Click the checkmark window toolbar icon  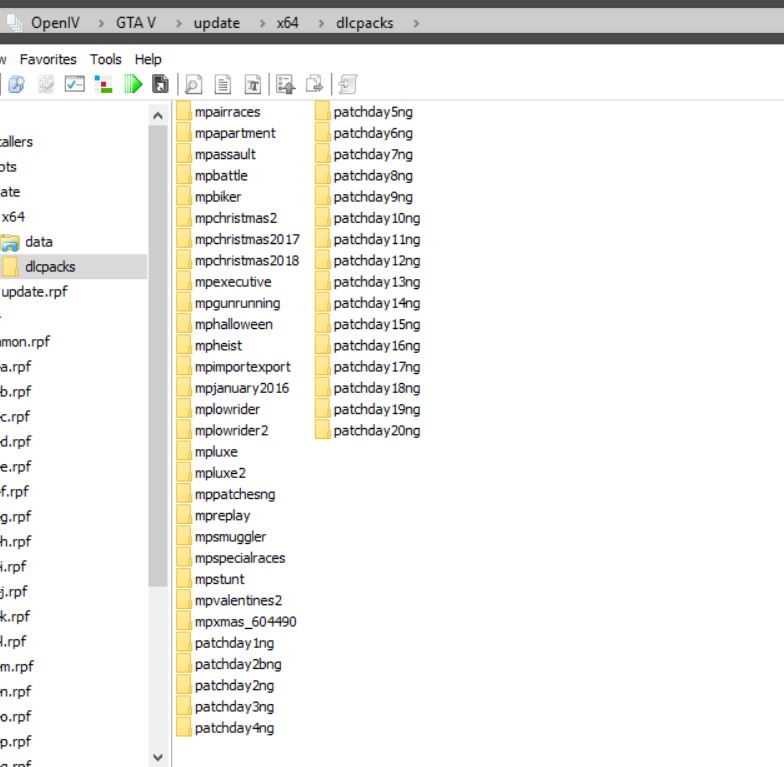click(x=74, y=84)
